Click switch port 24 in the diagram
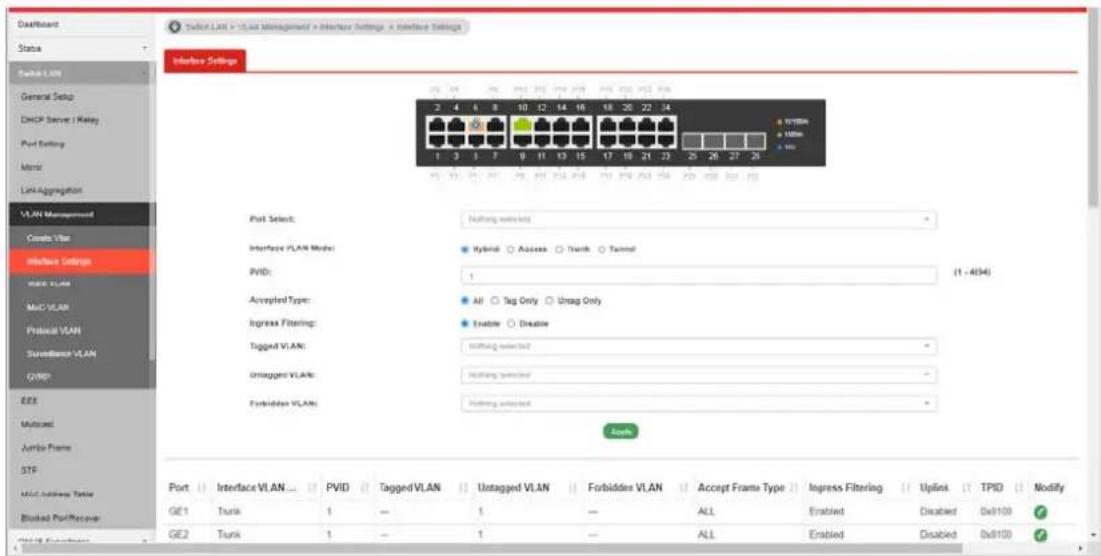The height and width of the screenshot is (556, 1101). (x=666, y=125)
